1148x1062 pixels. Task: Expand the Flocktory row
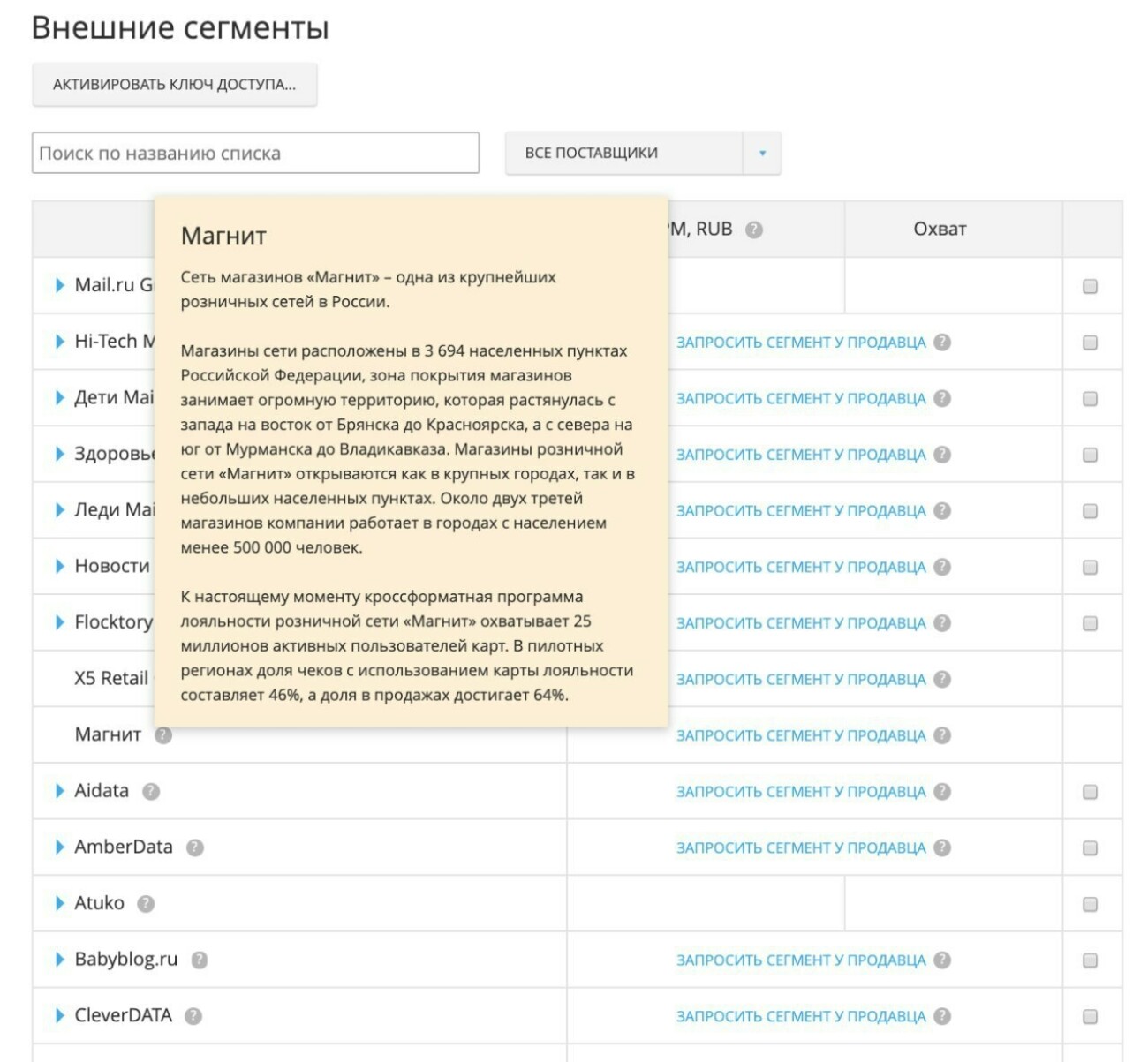59,622
